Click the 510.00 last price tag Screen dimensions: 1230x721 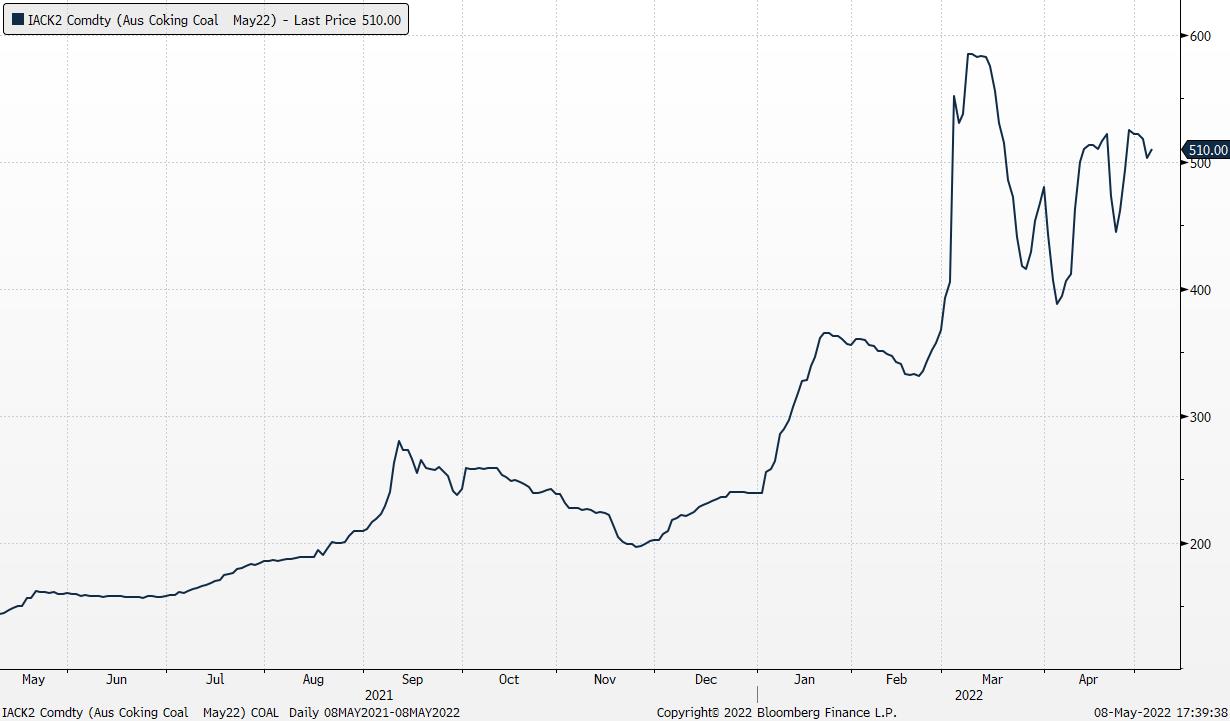tap(1205, 150)
